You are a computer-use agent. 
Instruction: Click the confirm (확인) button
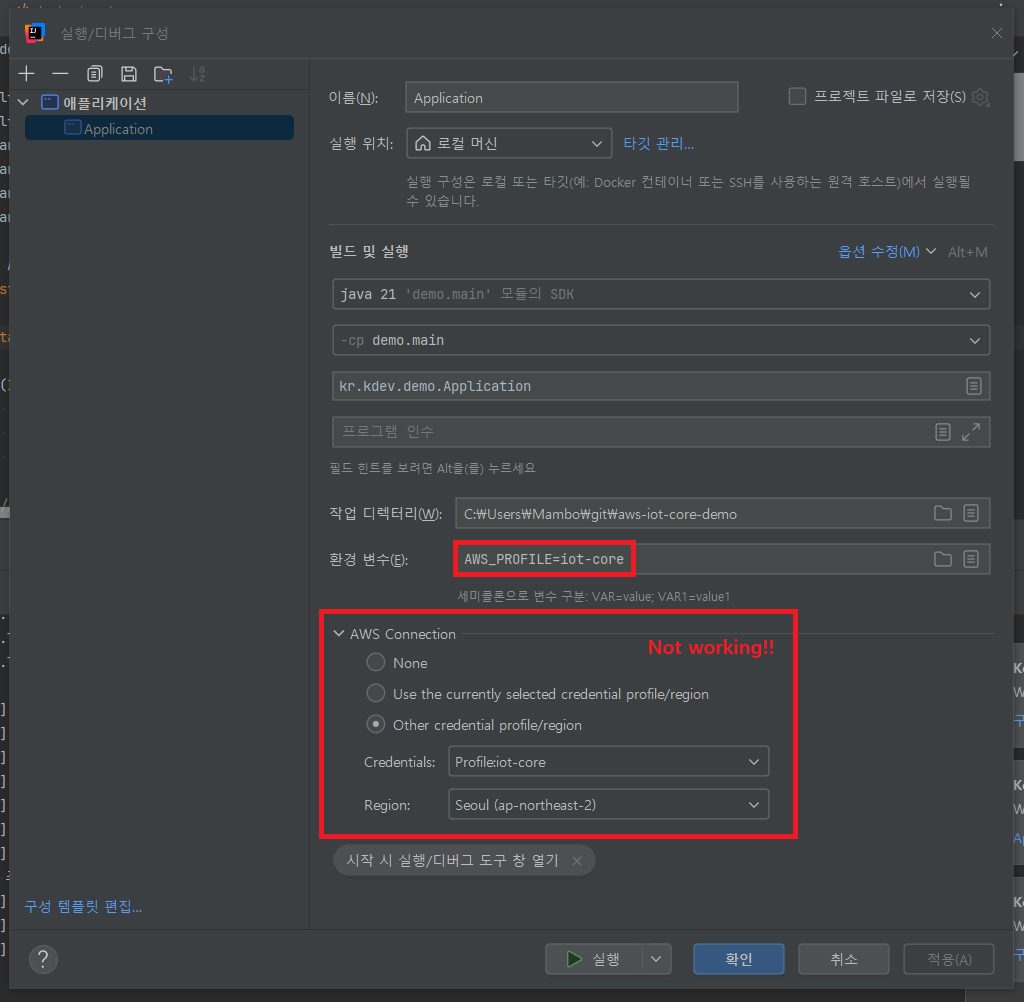(738, 960)
